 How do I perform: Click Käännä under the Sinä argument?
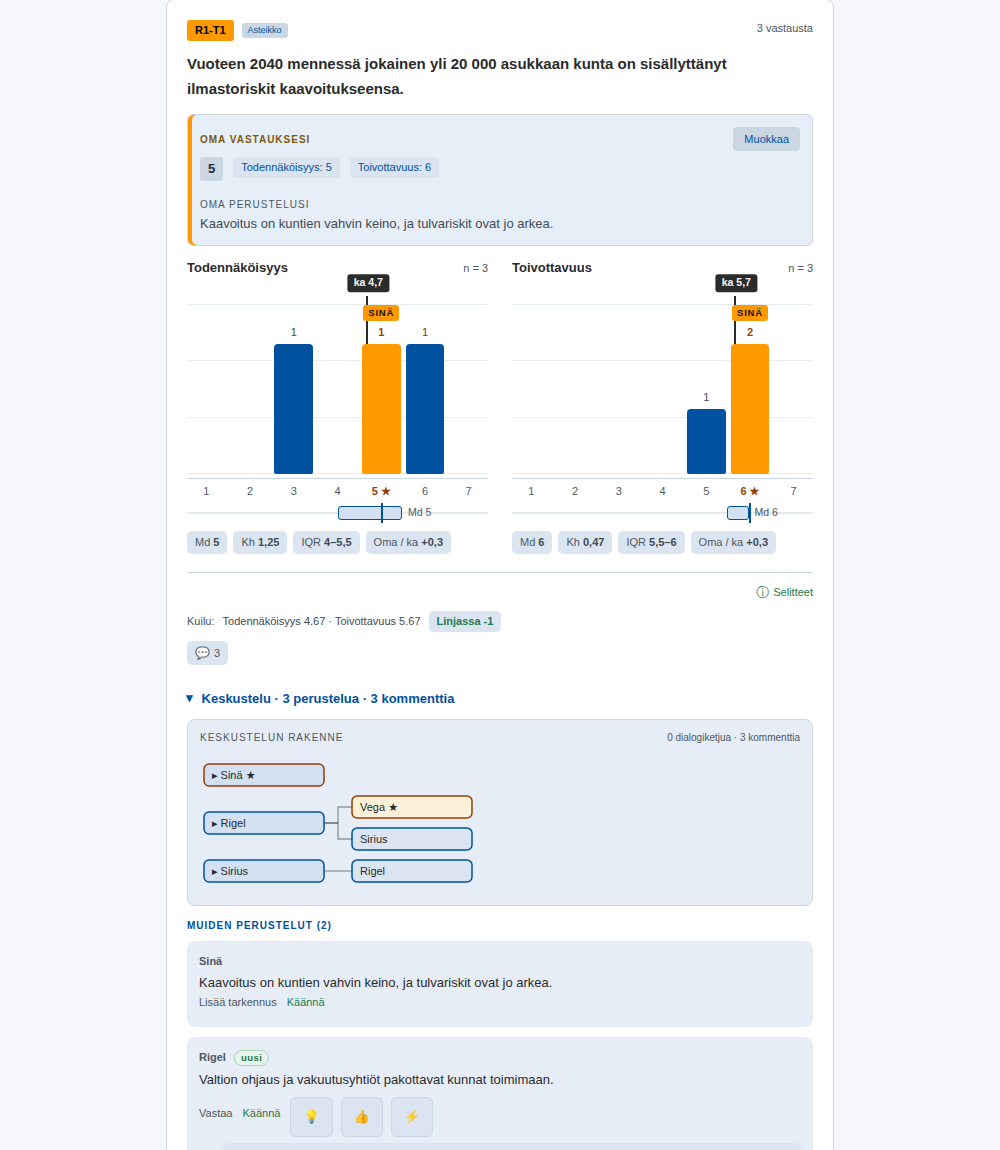point(305,1003)
